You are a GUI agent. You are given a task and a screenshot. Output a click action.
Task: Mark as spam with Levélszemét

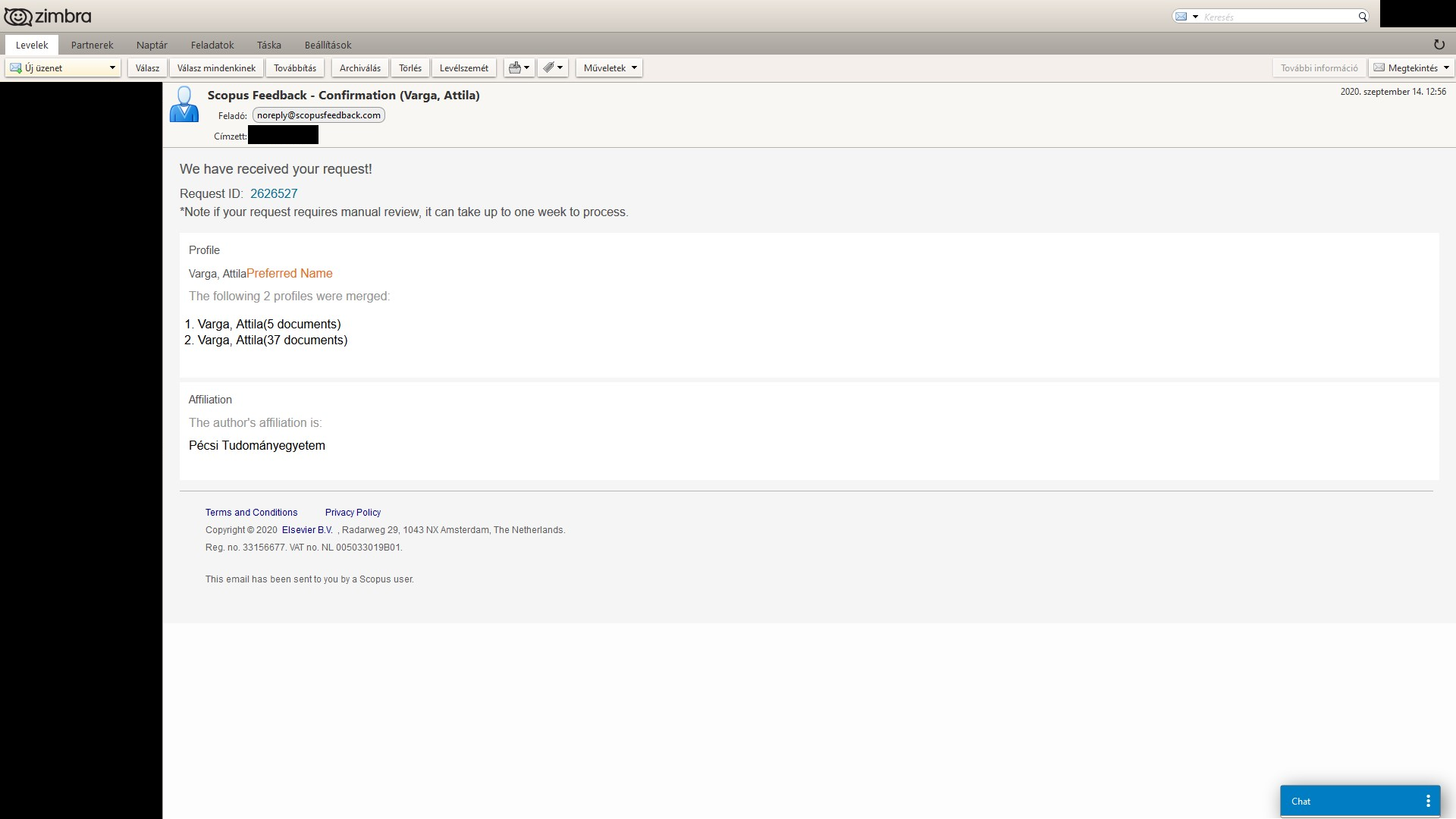(x=464, y=67)
